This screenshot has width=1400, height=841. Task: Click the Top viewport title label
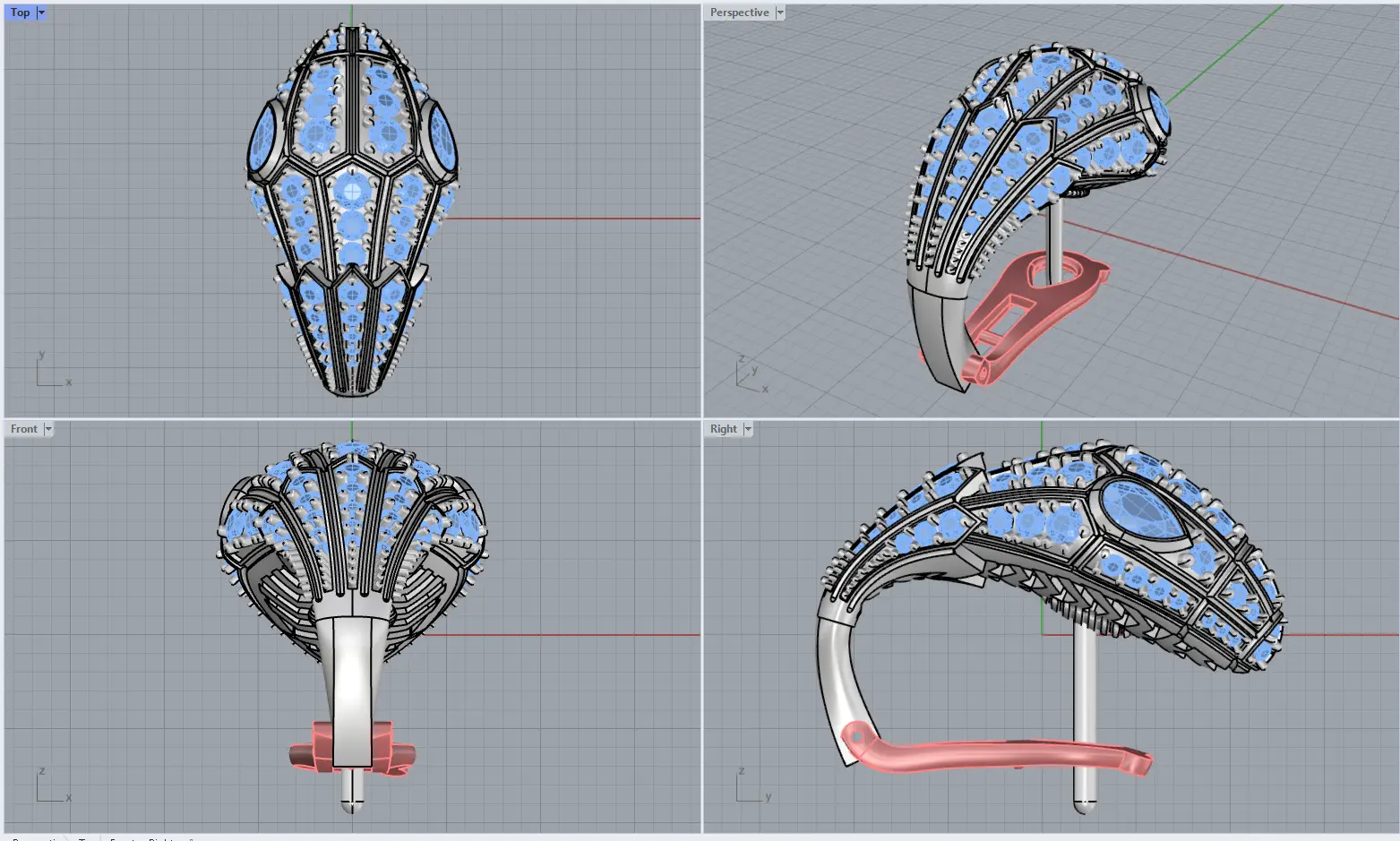(20, 13)
